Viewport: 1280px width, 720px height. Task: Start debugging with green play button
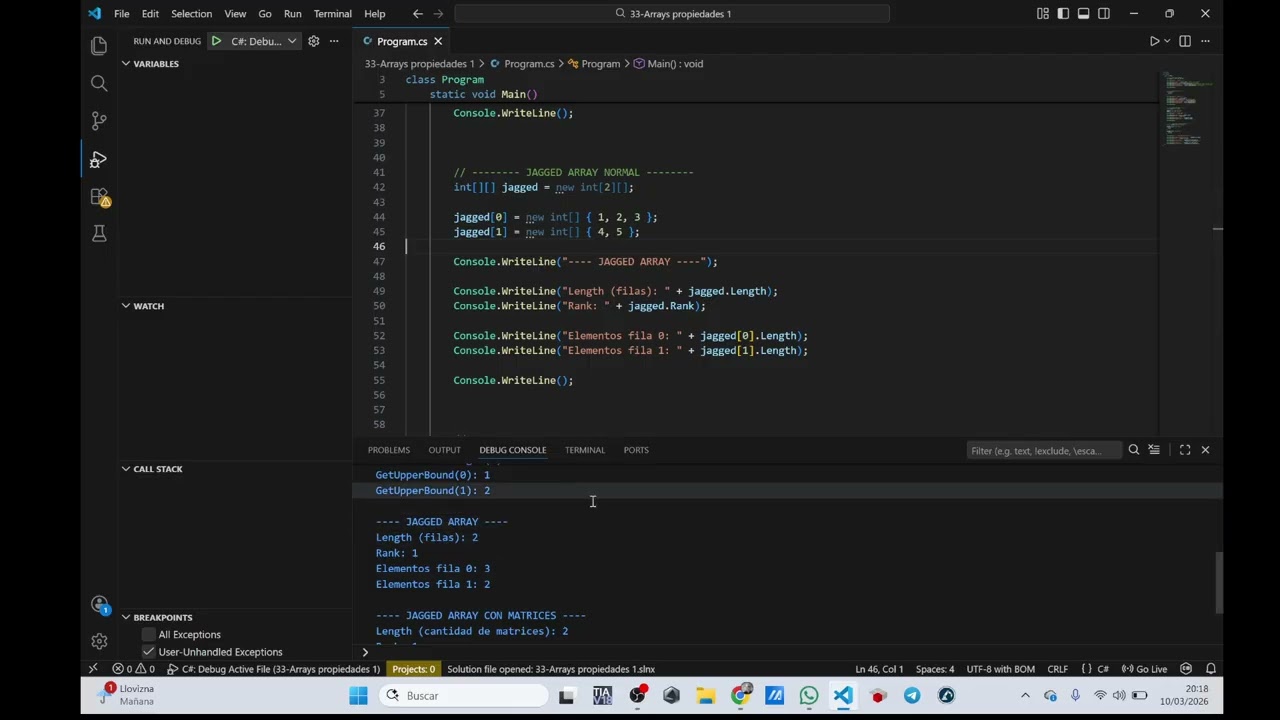pos(216,41)
